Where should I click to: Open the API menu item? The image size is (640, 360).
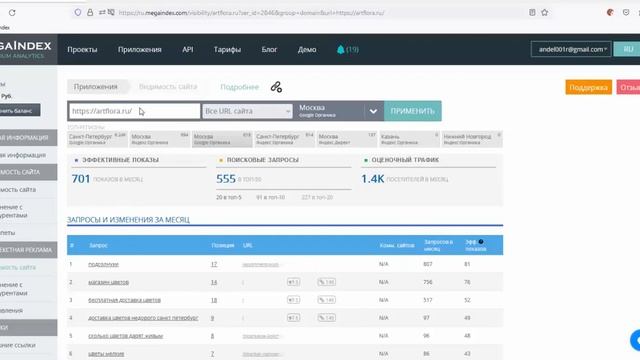coord(188,49)
